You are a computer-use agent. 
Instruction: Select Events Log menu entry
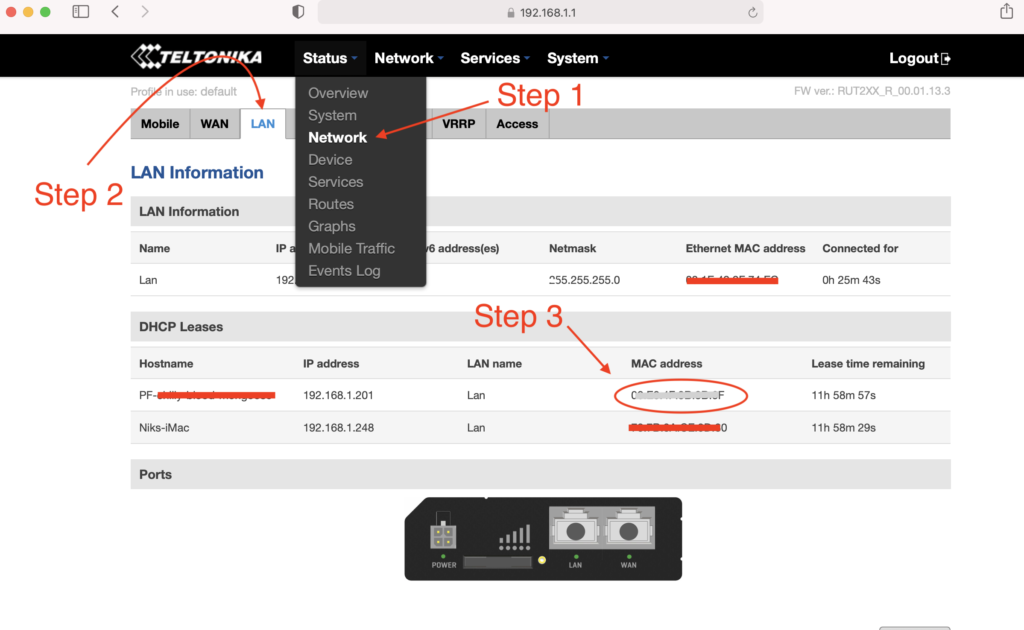coord(344,271)
